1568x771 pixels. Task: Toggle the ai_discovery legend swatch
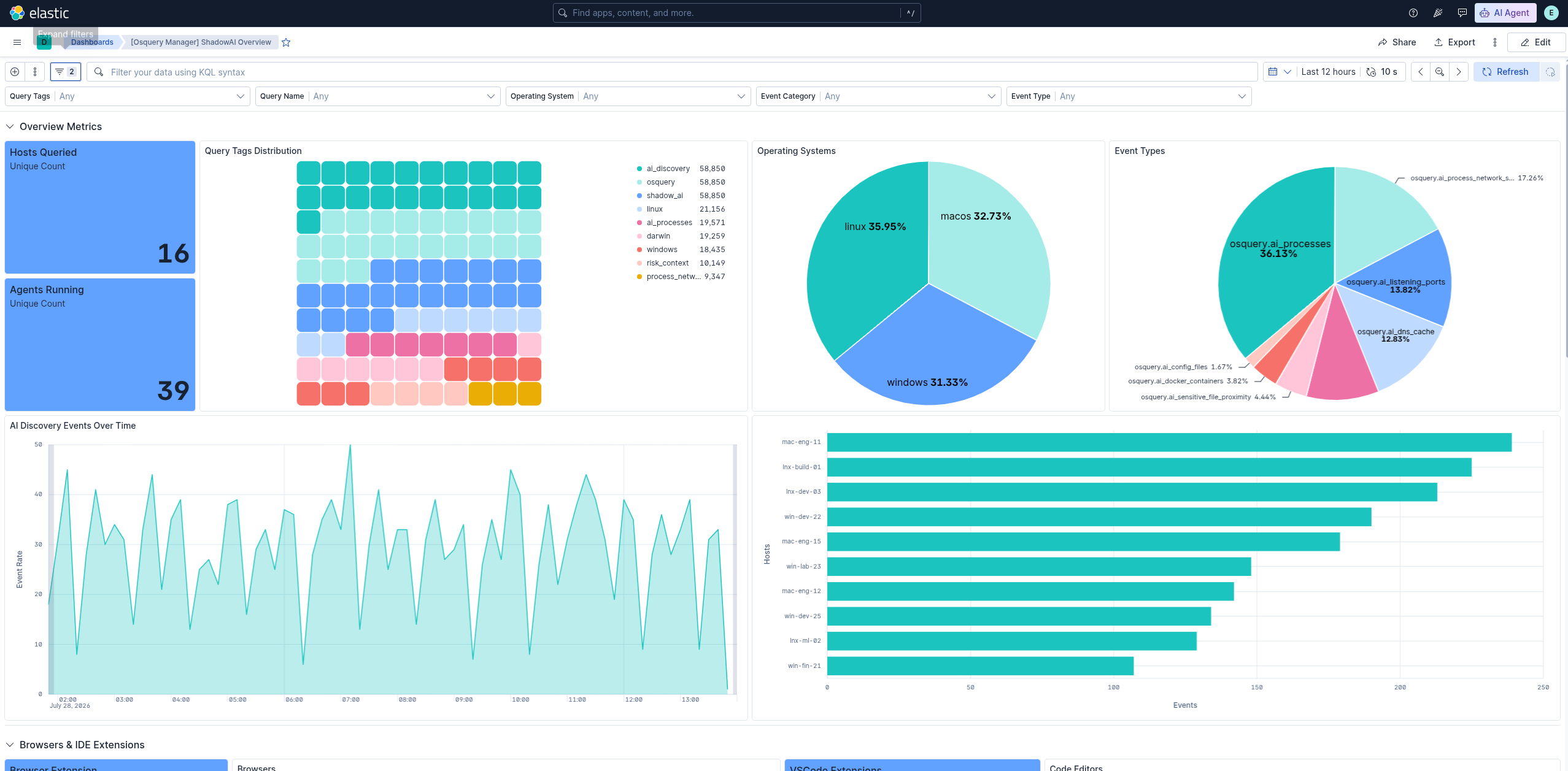point(639,169)
